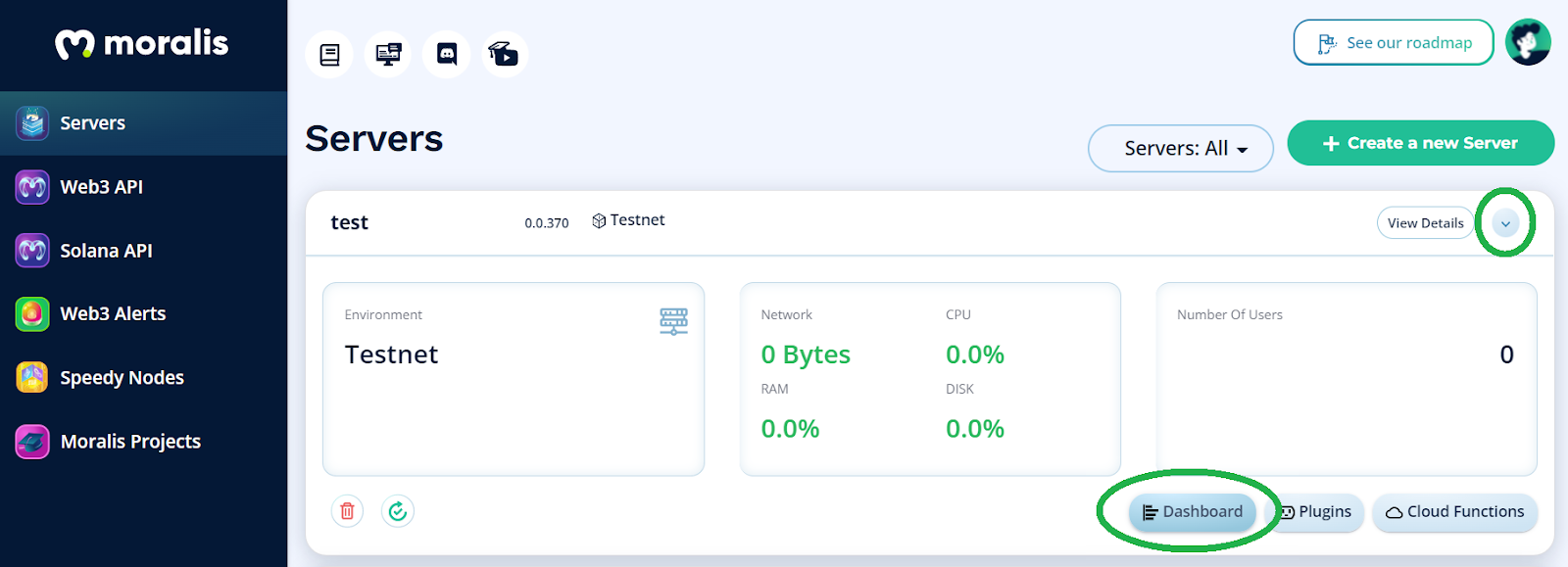Click View Details for test server

point(1425,223)
